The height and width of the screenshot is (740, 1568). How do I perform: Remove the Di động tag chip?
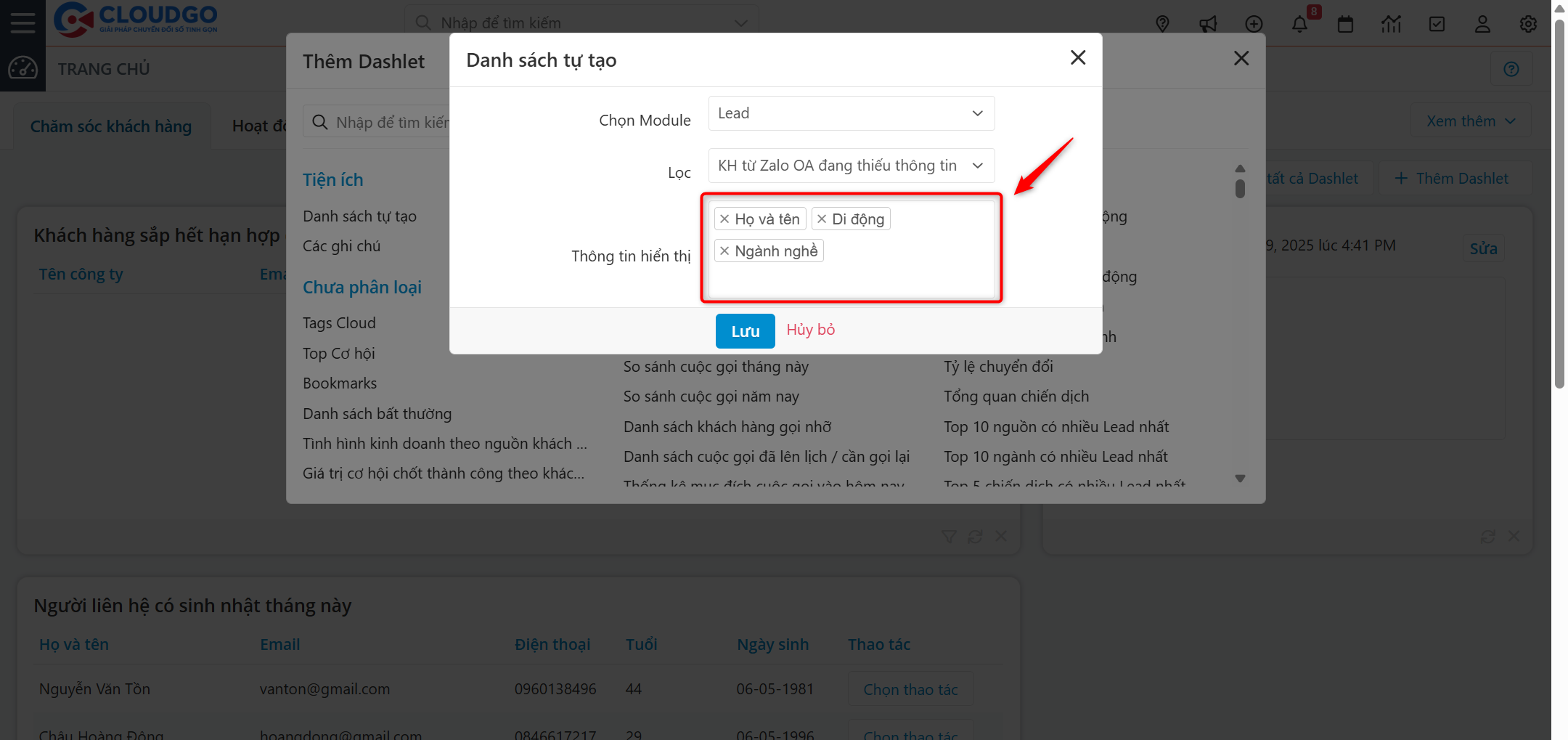[821, 219]
